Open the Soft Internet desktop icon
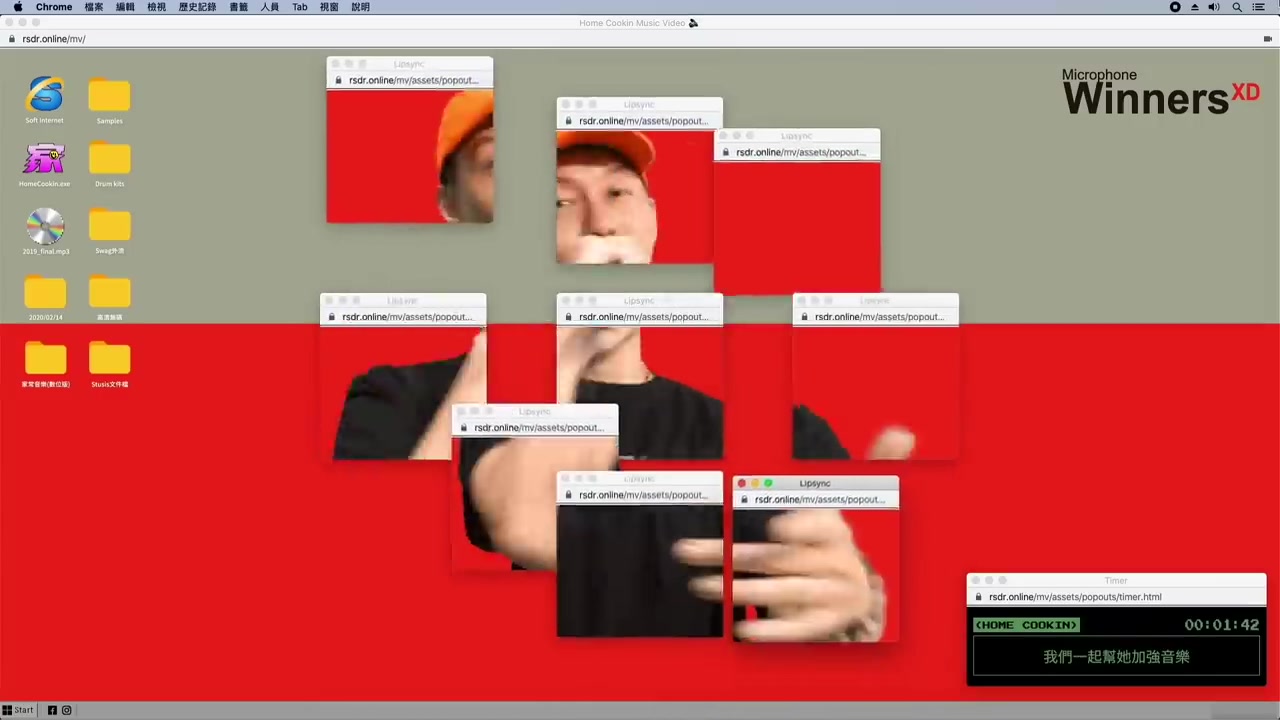Image resolution: width=1280 pixels, height=720 pixels. point(45,101)
